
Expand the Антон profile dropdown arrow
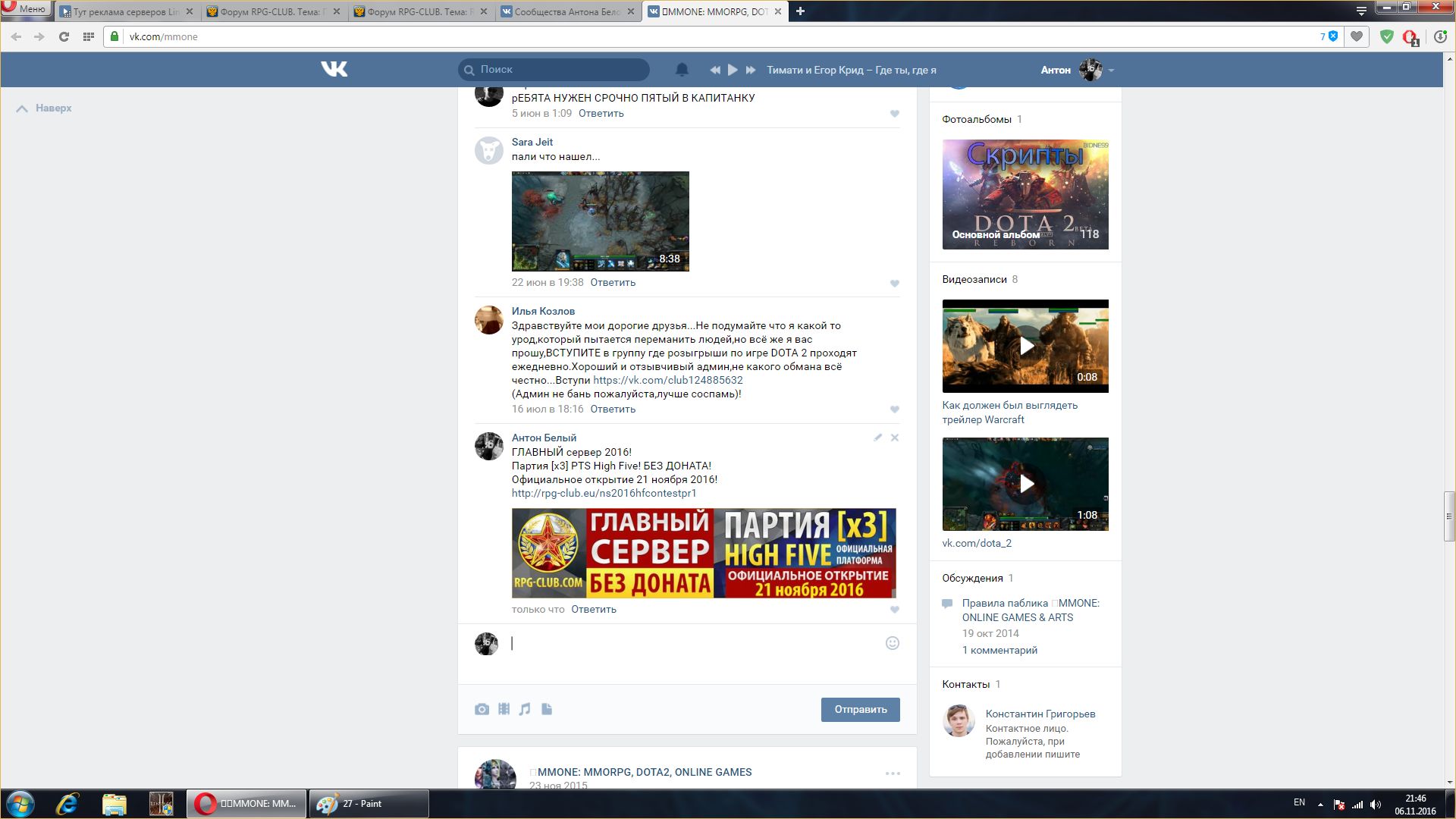click(1111, 71)
